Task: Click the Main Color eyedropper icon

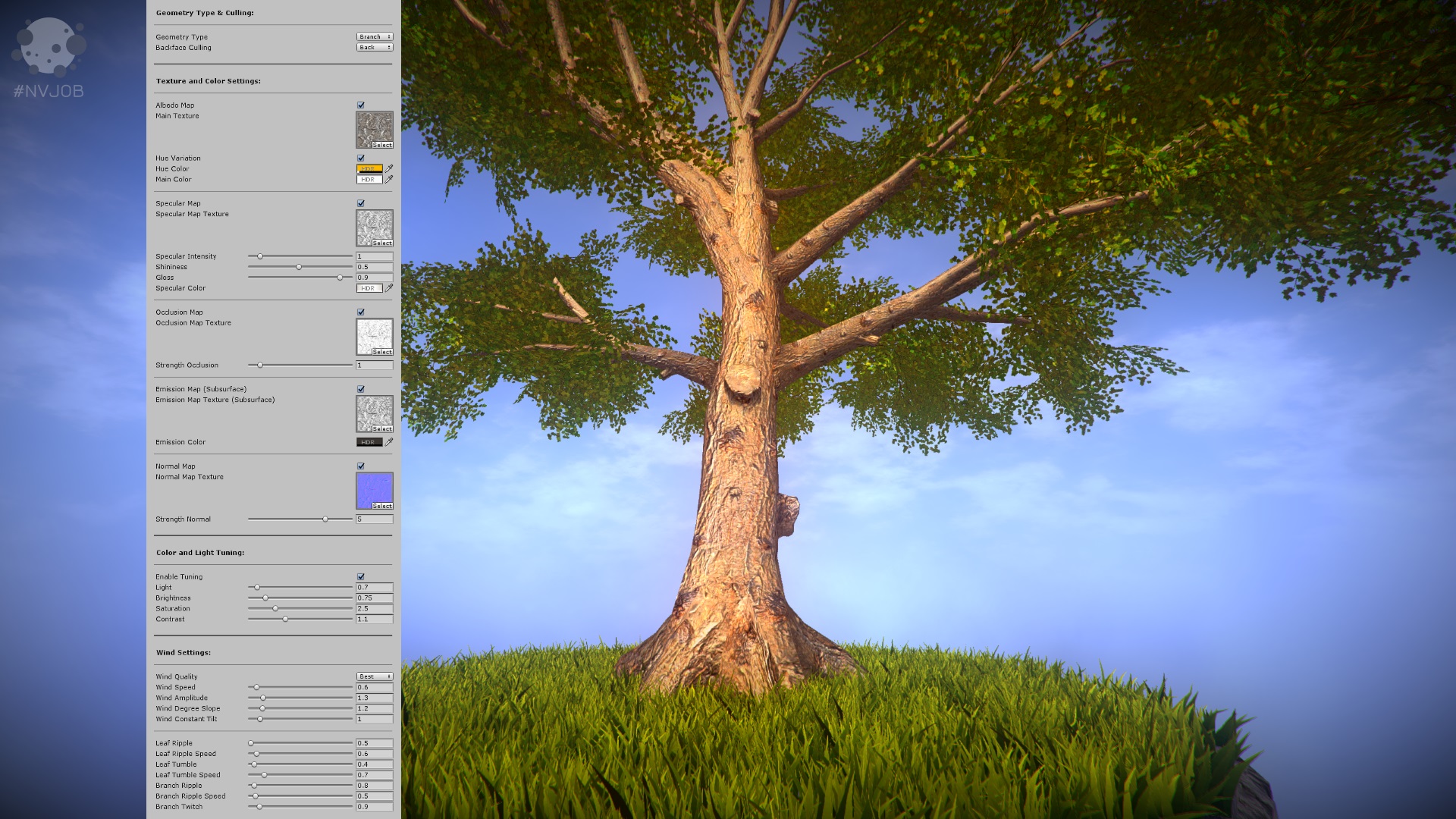Action: click(x=389, y=180)
